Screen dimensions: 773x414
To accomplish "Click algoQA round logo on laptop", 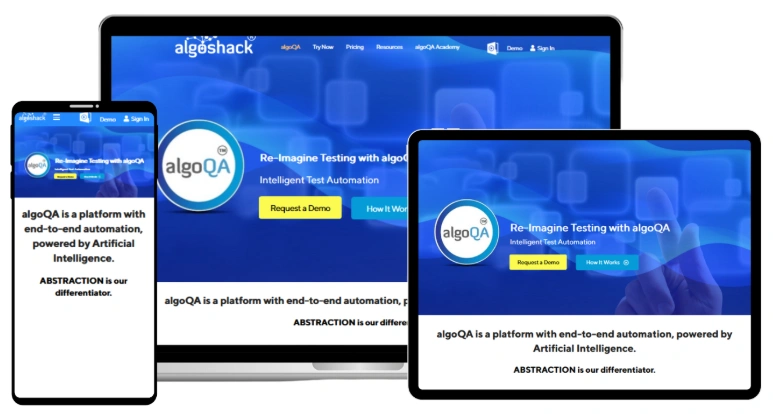I will 200,166.
